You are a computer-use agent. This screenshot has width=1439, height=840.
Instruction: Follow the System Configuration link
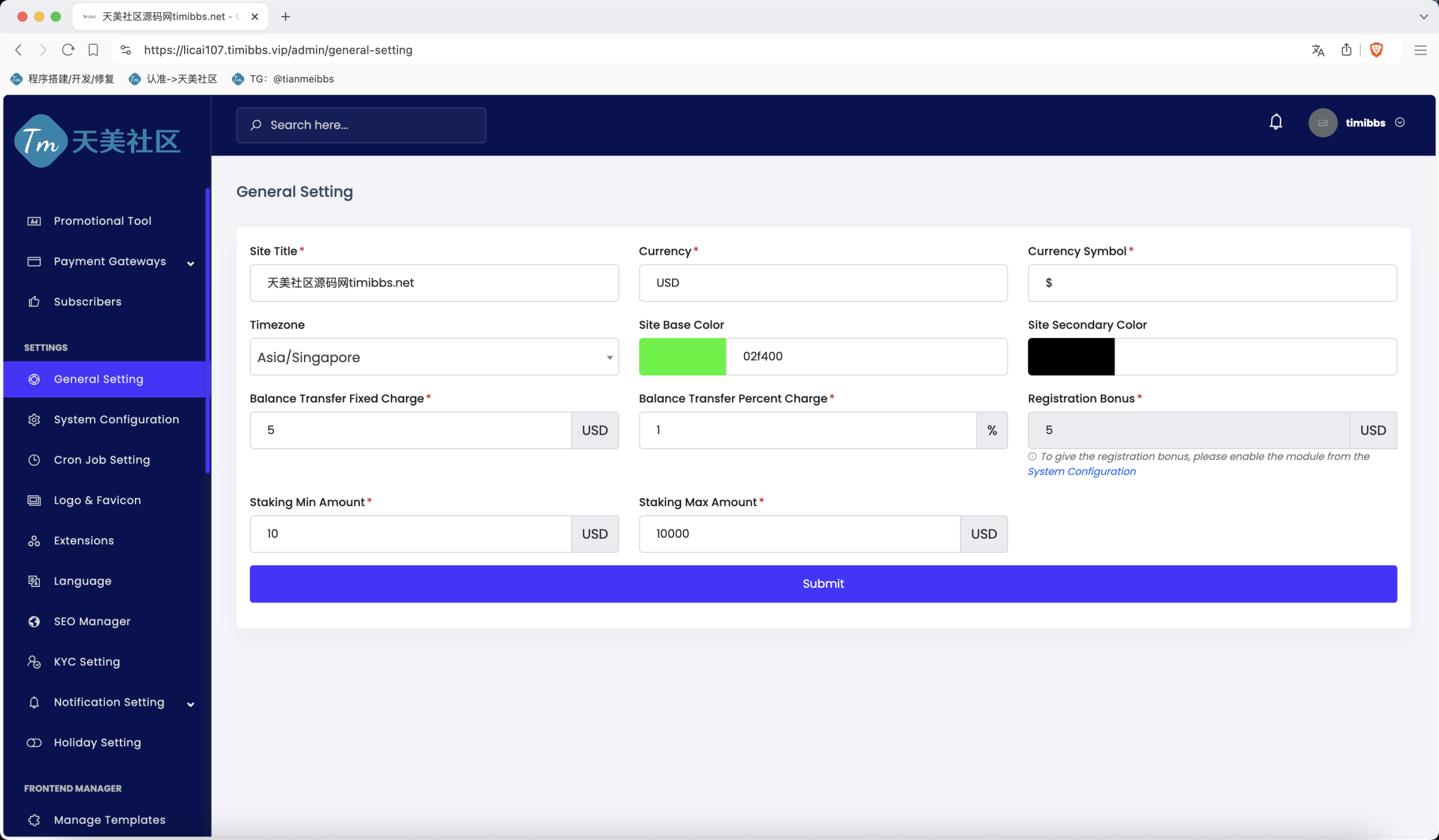click(x=1081, y=471)
